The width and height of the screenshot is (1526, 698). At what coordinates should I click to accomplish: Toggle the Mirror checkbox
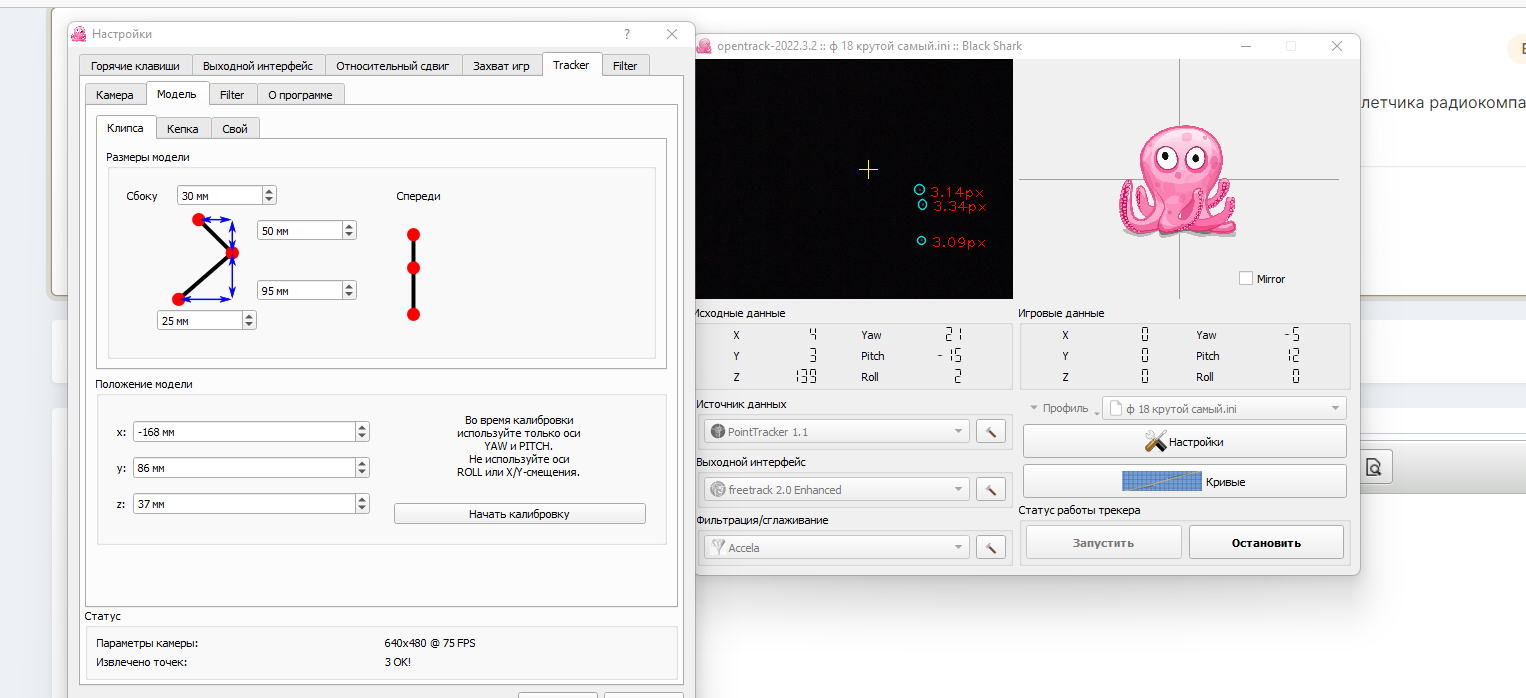tap(1245, 278)
